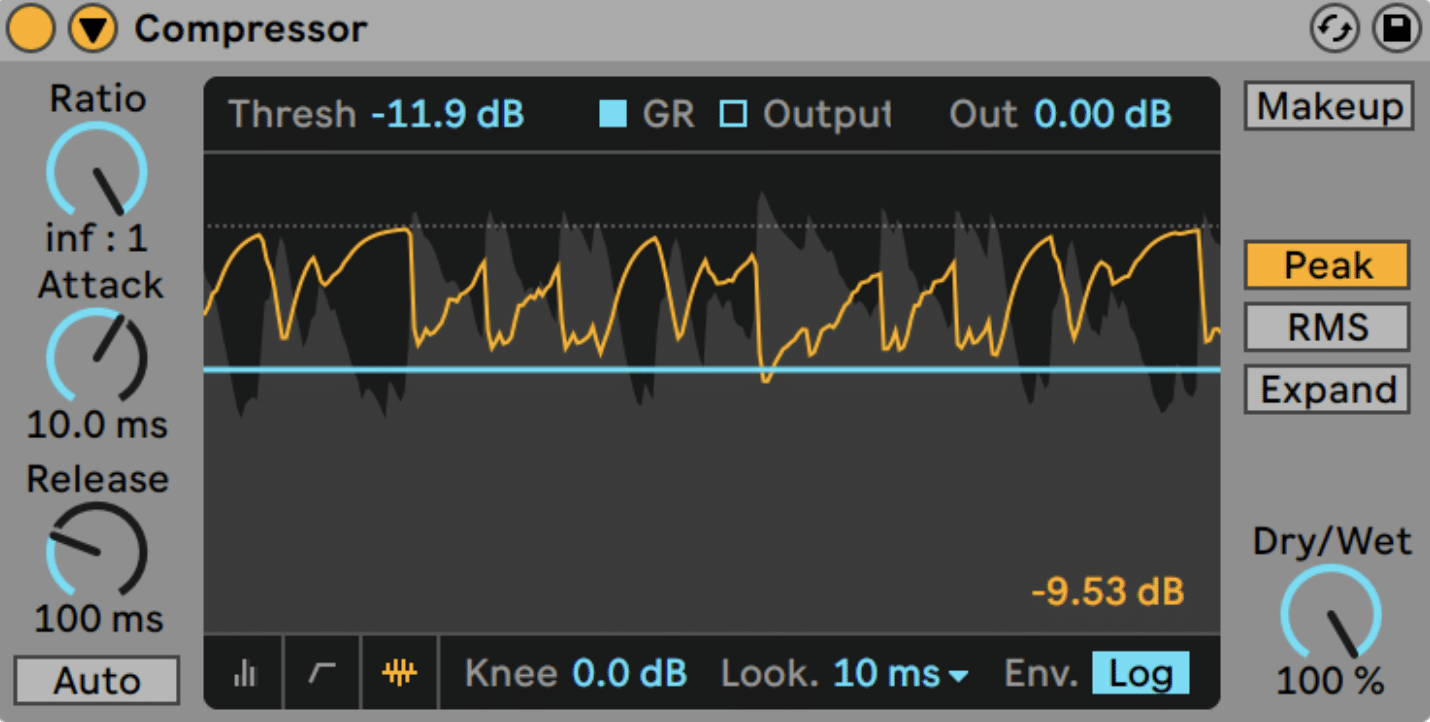Viewport: 1430px width, 722px height.
Task: Click the save preset disk icon
Action: point(1396,30)
